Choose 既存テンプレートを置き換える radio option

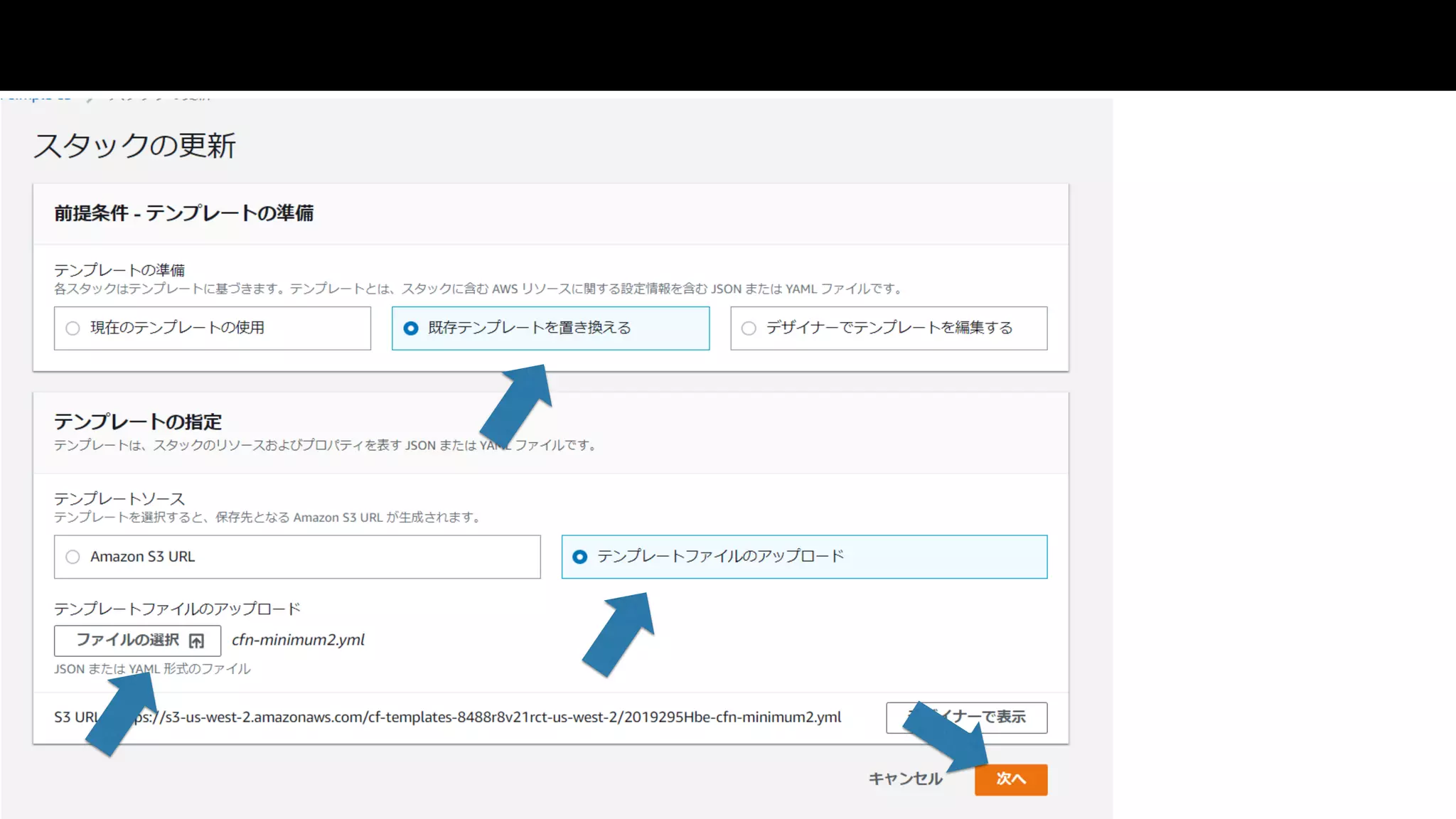click(411, 328)
